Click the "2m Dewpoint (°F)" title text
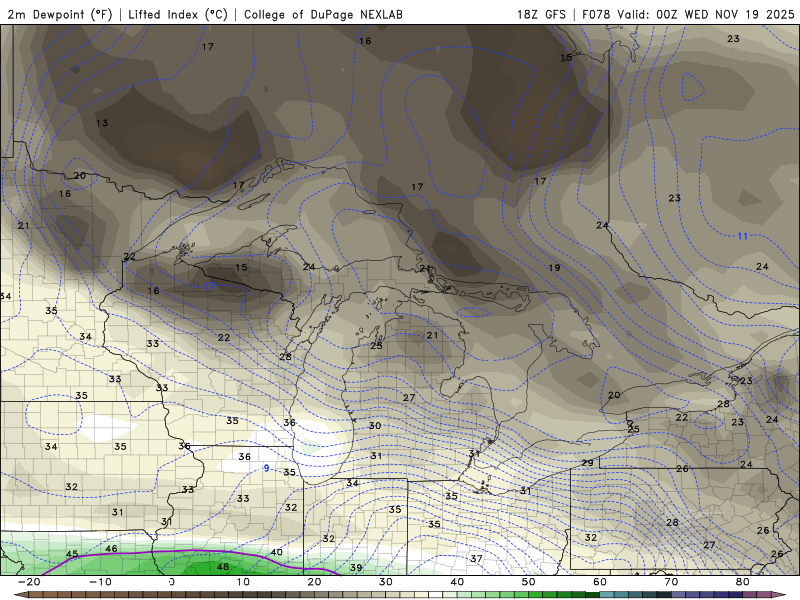800x600 pixels. (x=60, y=14)
